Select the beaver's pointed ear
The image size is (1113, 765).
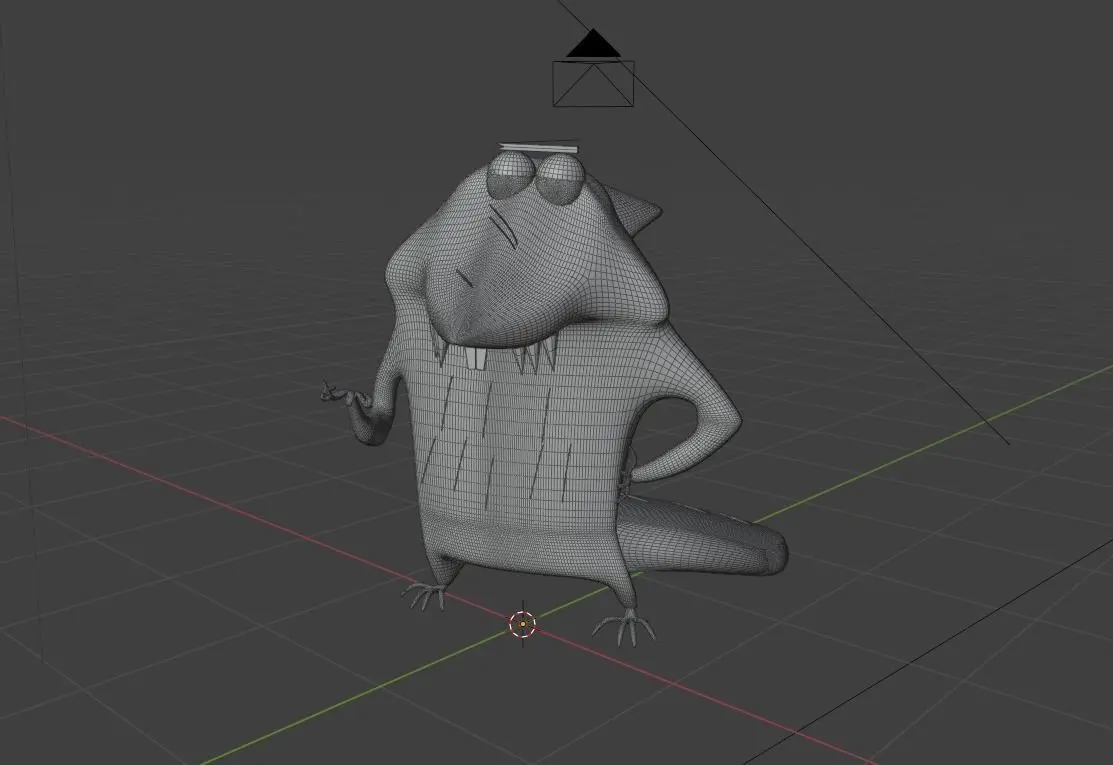point(632,207)
